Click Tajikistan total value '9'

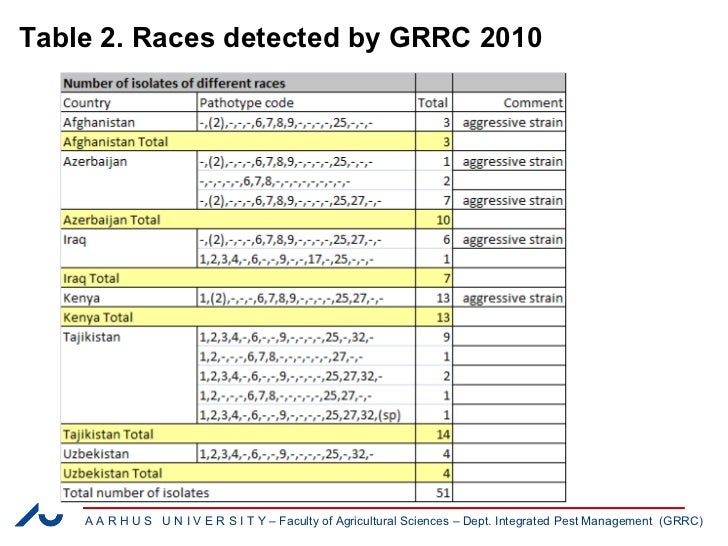tap(446, 337)
